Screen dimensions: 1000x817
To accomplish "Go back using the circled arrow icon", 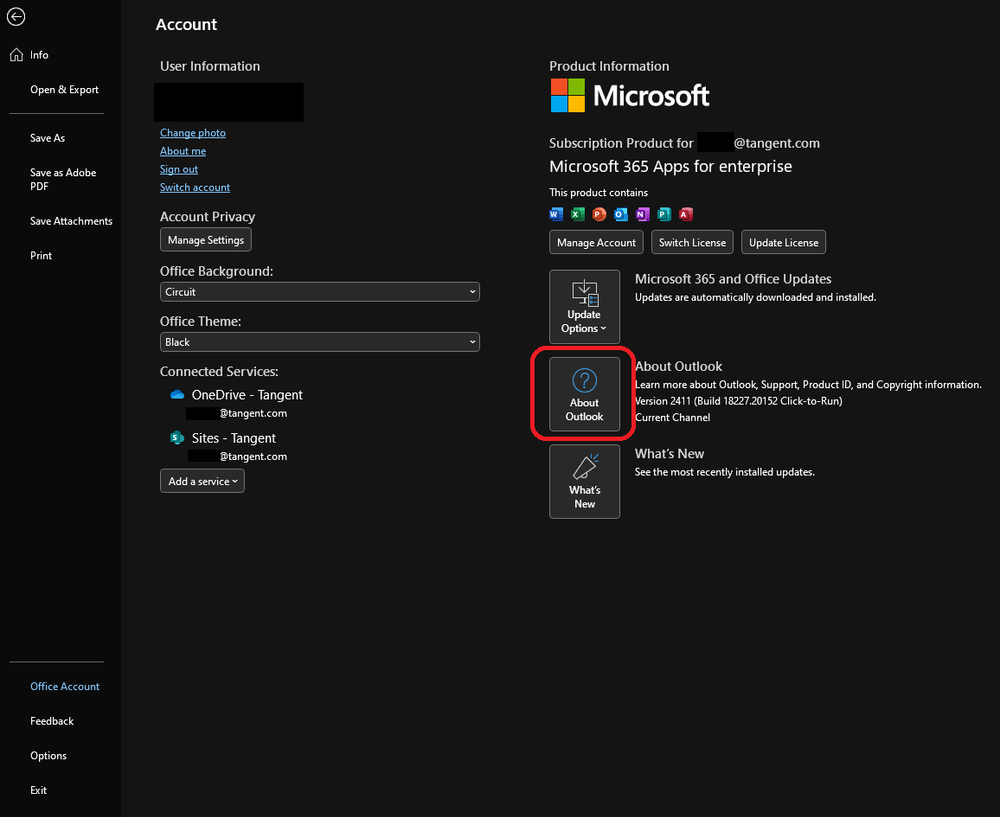I will [16, 17].
